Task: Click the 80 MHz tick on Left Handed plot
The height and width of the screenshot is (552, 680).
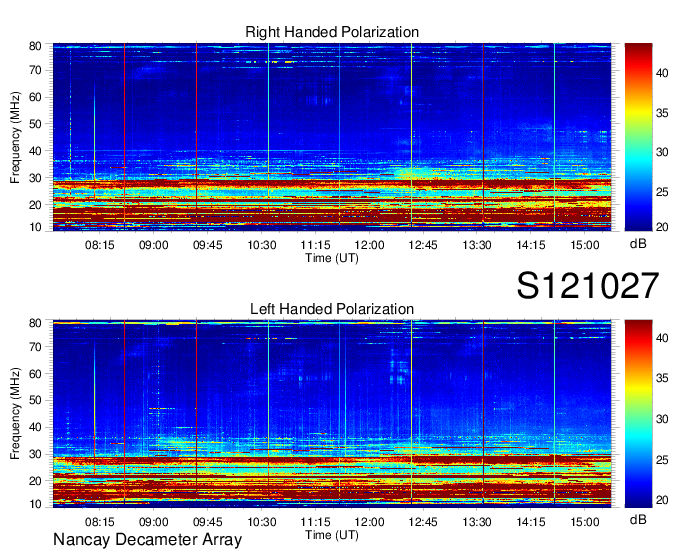Action: 35,323
